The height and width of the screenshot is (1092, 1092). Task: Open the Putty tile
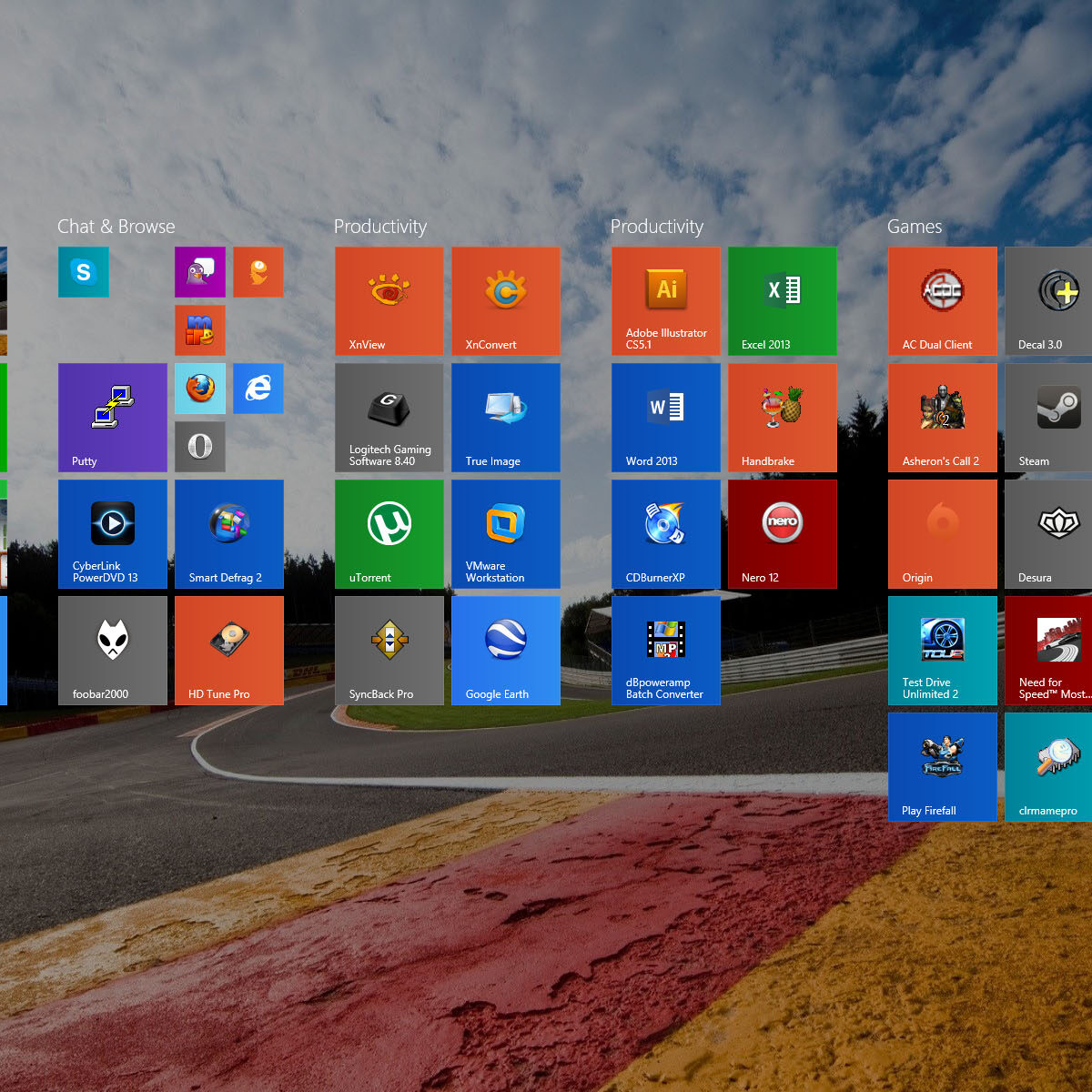113,418
